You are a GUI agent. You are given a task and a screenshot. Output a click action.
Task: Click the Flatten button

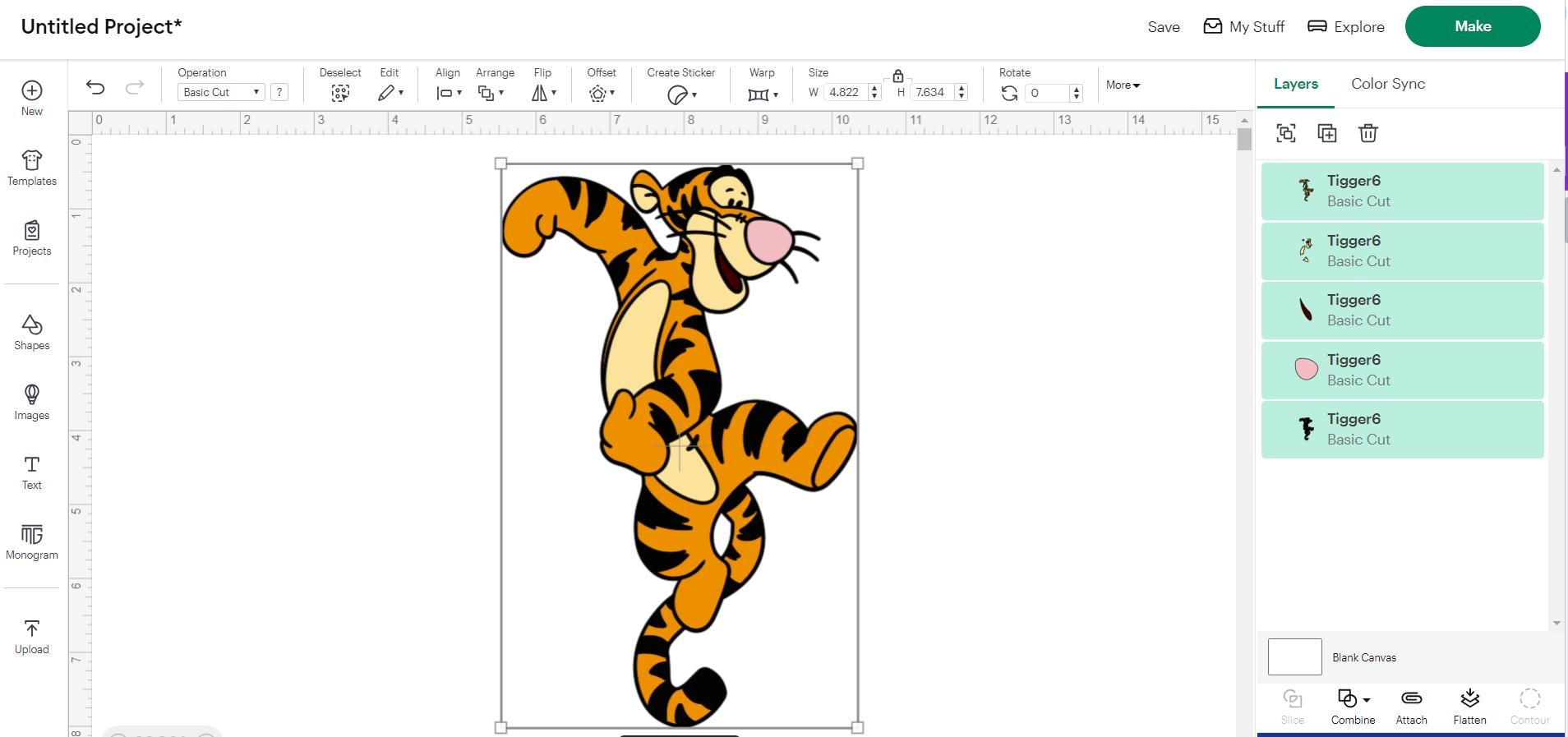1469,707
